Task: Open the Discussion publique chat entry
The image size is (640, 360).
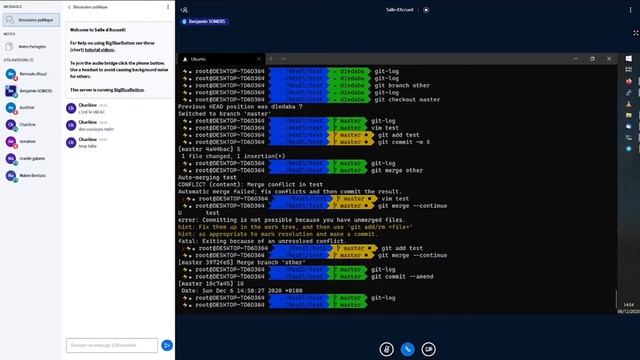Action: point(31,20)
